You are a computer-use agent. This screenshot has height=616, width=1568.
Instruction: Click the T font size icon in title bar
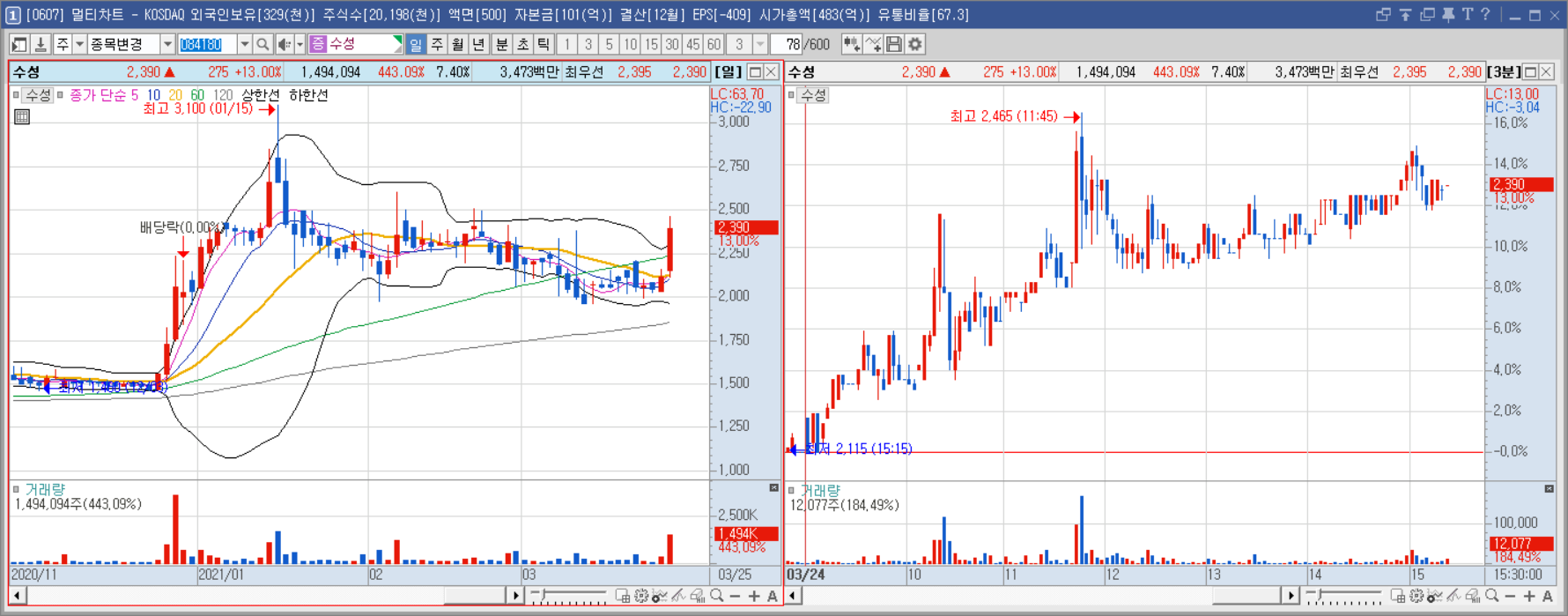(1467, 15)
